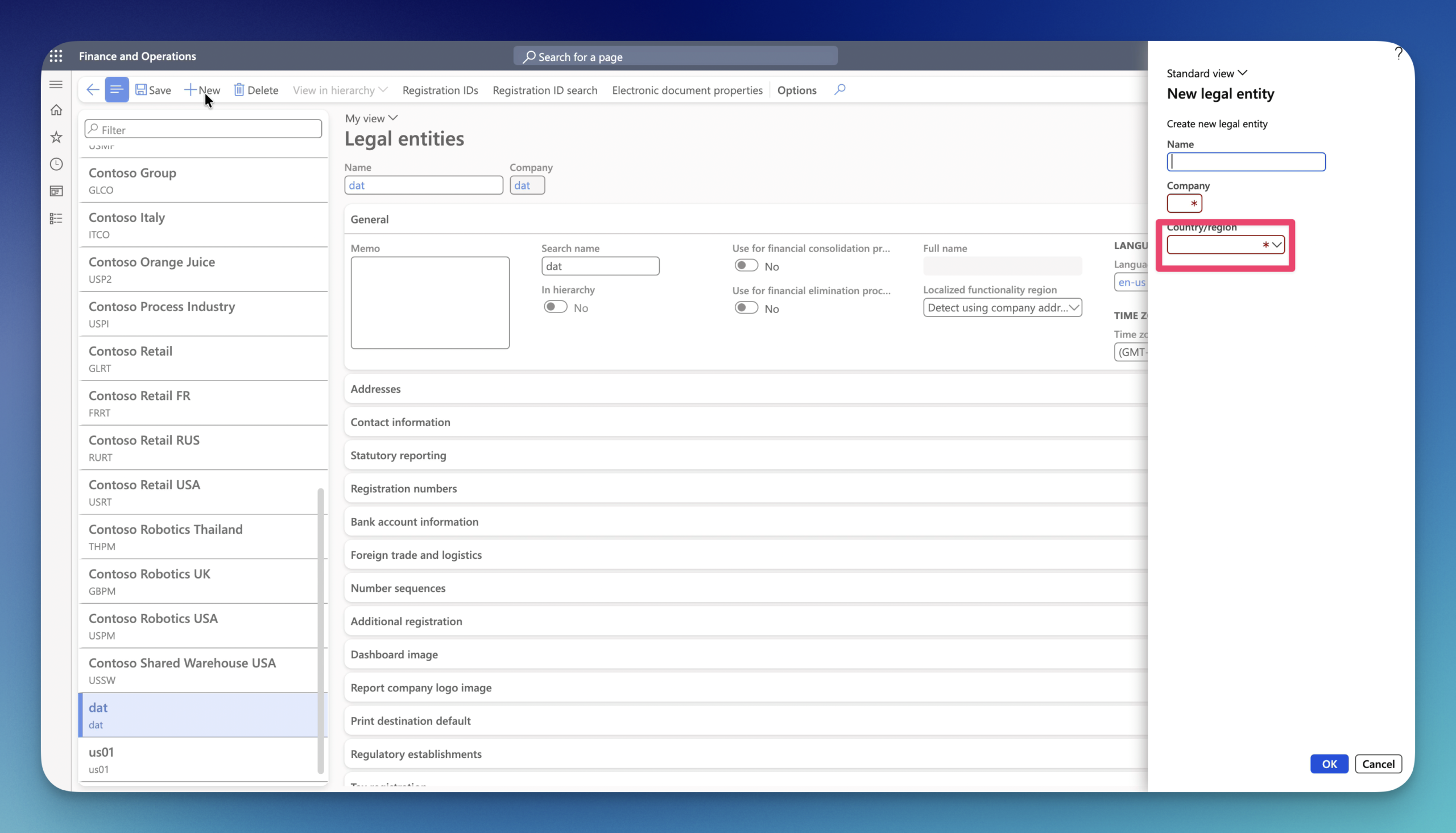The width and height of the screenshot is (1456, 833).
Task: Open the Options menu tab
Action: coord(797,90)
